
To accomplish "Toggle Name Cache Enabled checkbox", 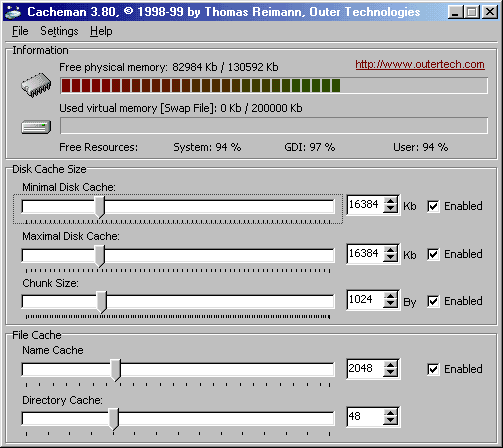I will (x=433, y=369).
